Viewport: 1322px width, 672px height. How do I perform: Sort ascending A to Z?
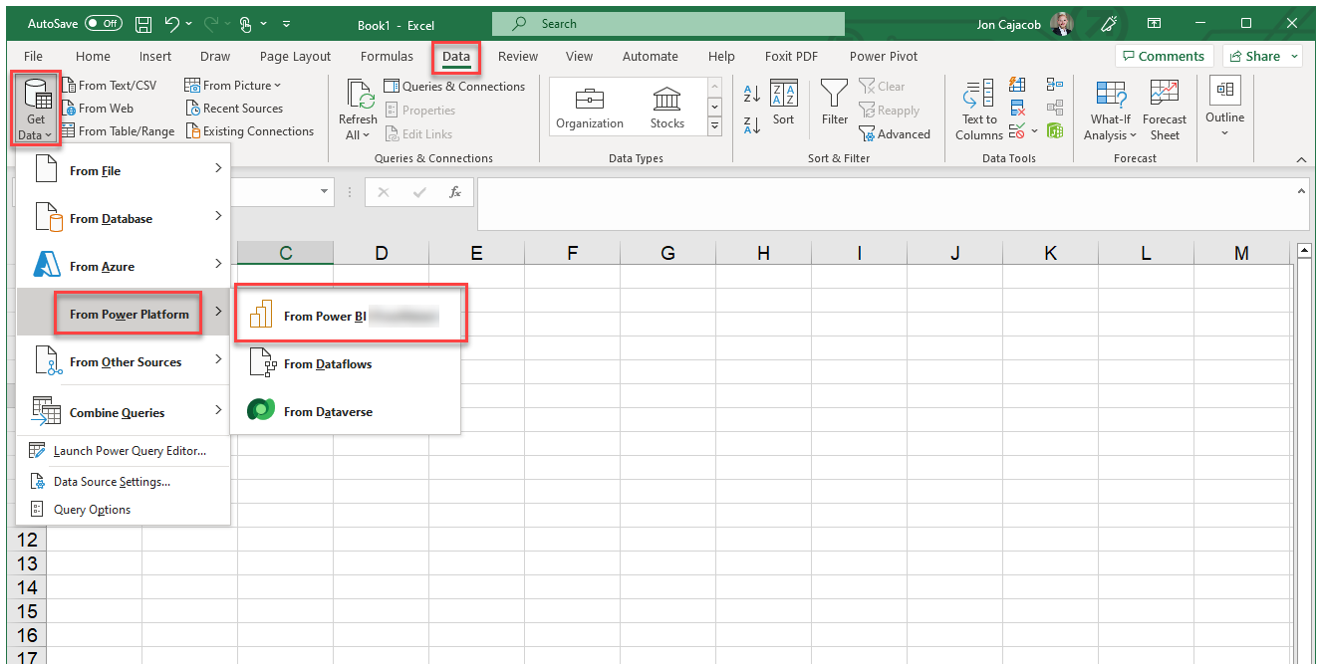[752, 94]
